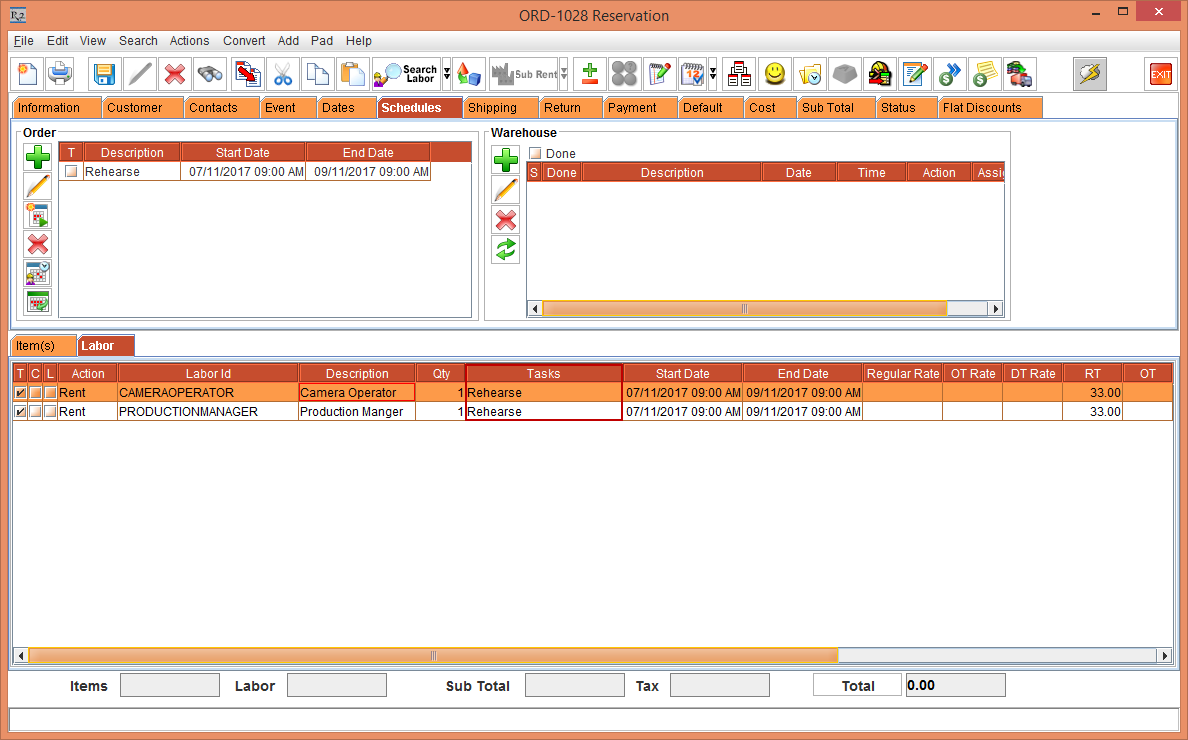Viewport: 1188px width, 740px height.
Task: Click the delivery truck toolbar icon
Action: tap(1020, 74)
